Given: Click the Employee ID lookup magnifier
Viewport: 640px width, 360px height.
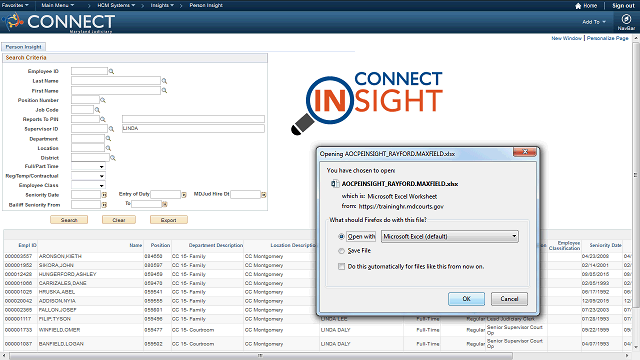Looking at the screenshot, I should coord(111,71).
